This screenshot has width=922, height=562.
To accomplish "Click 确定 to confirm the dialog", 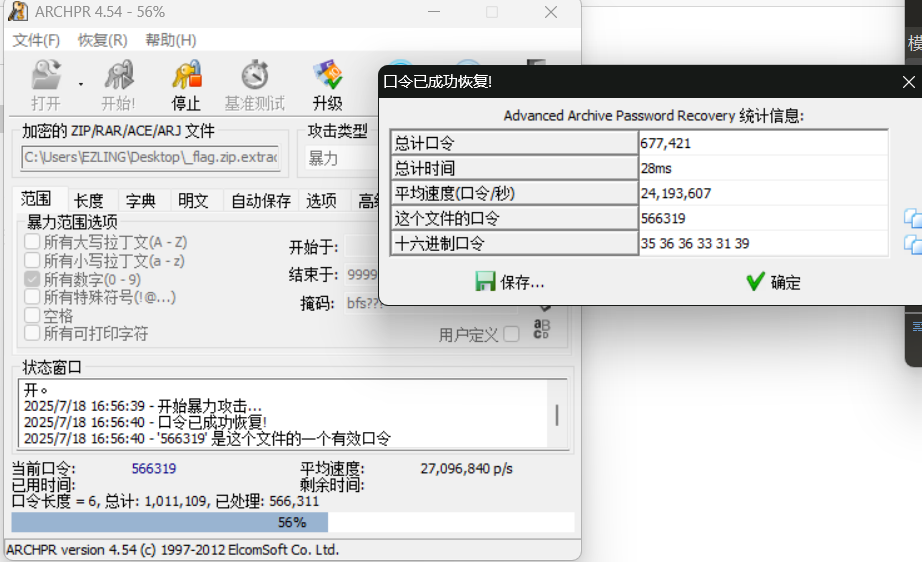I will click(773, 282).
